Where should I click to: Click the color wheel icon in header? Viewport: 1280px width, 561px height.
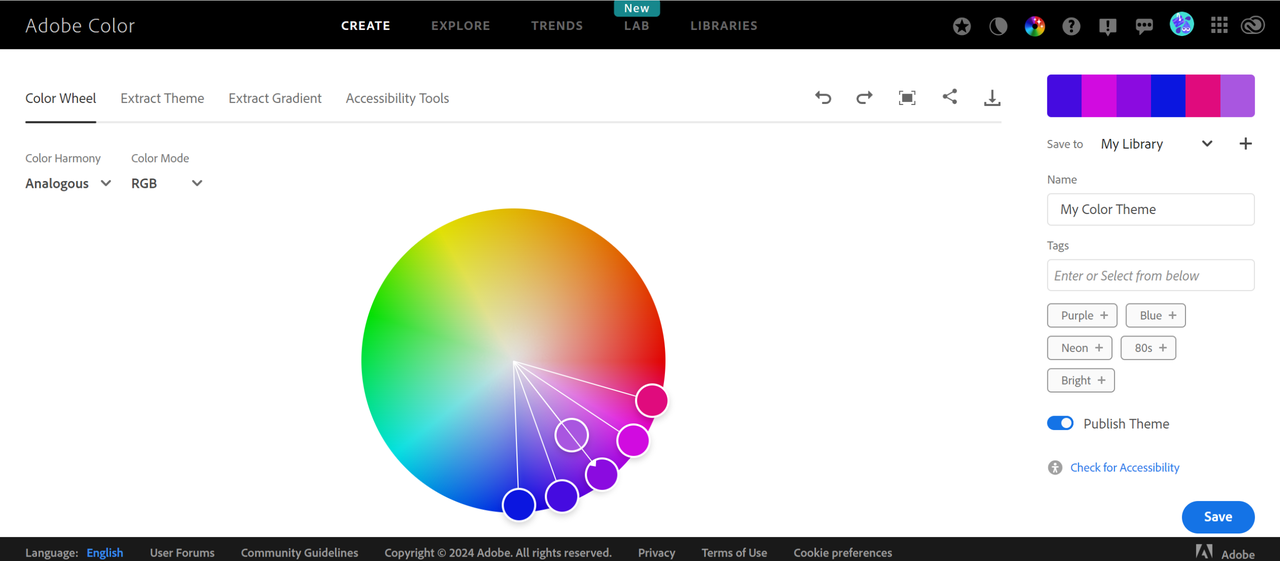pos(1035,27)
